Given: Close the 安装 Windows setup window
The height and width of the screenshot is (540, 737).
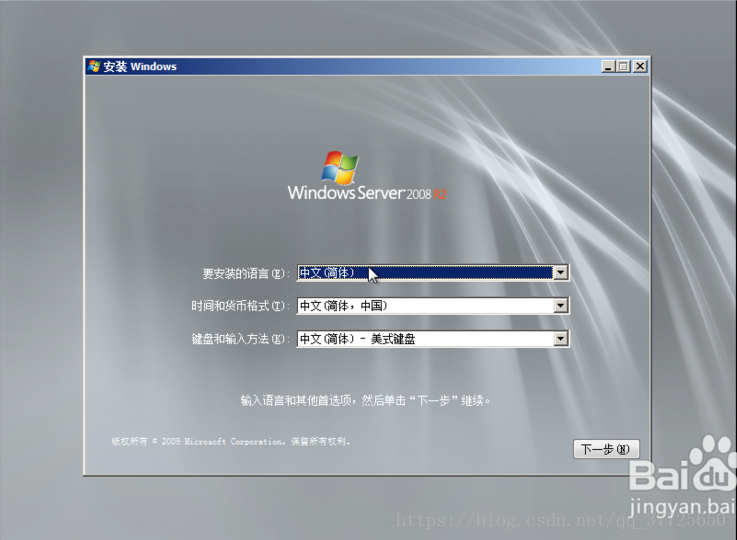Looking at the screenshot, I should [640, 67].
